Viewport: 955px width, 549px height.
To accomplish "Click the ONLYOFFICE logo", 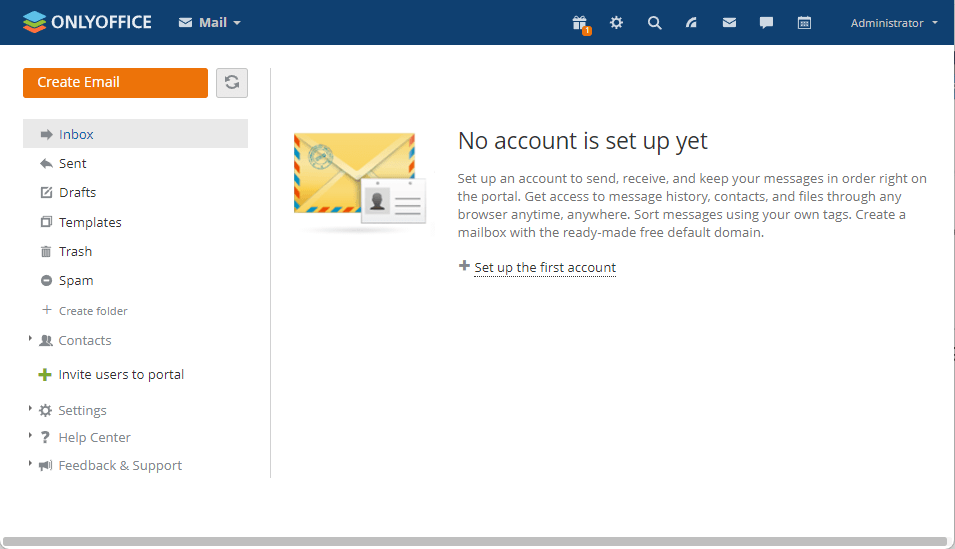I will point(87,22).
